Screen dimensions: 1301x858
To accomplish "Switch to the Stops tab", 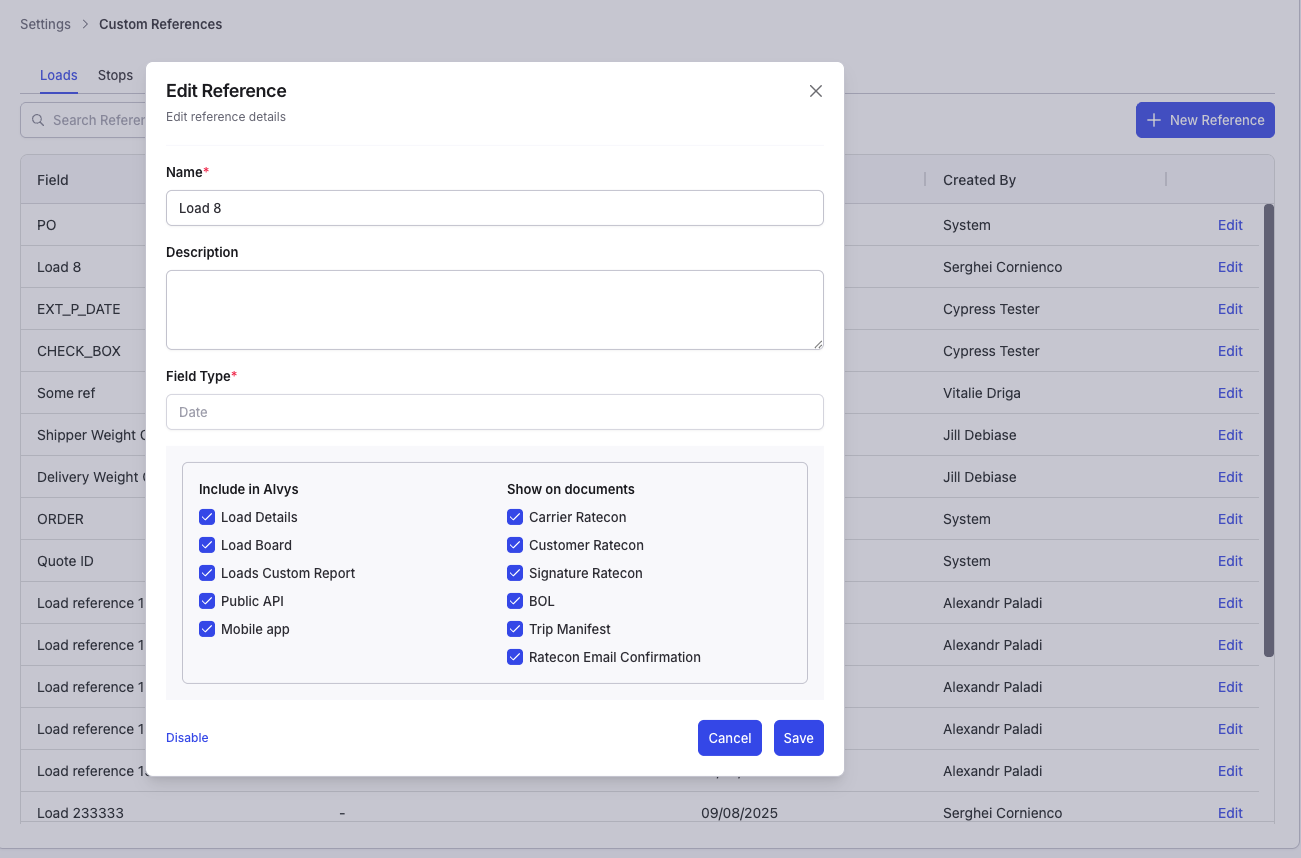I will 115,75.
